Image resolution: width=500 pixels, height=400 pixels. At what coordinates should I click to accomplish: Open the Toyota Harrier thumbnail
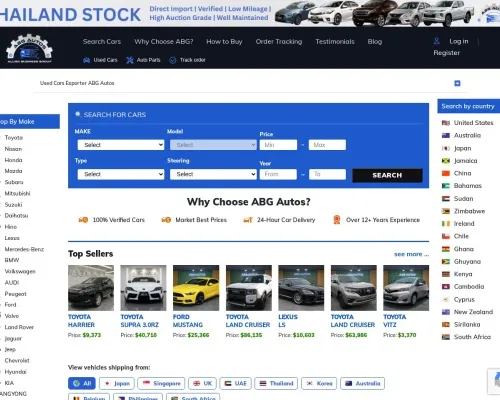pos(91,288)
